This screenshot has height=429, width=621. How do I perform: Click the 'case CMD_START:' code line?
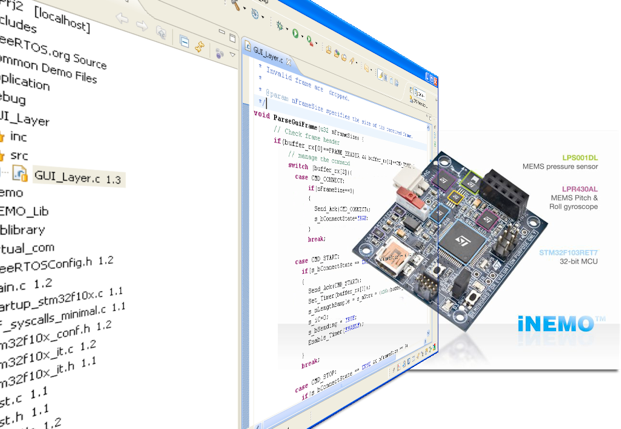(316, 259)
